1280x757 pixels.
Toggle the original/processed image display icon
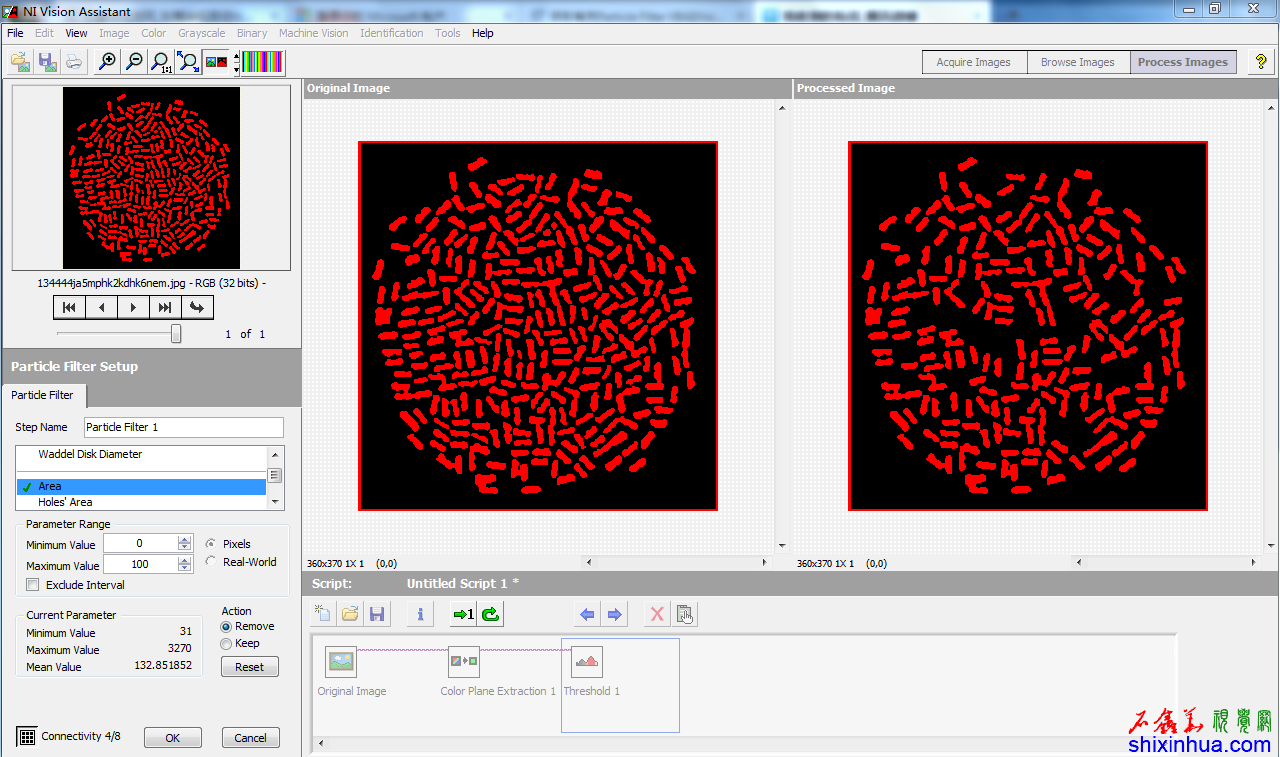tap(215, 62)
